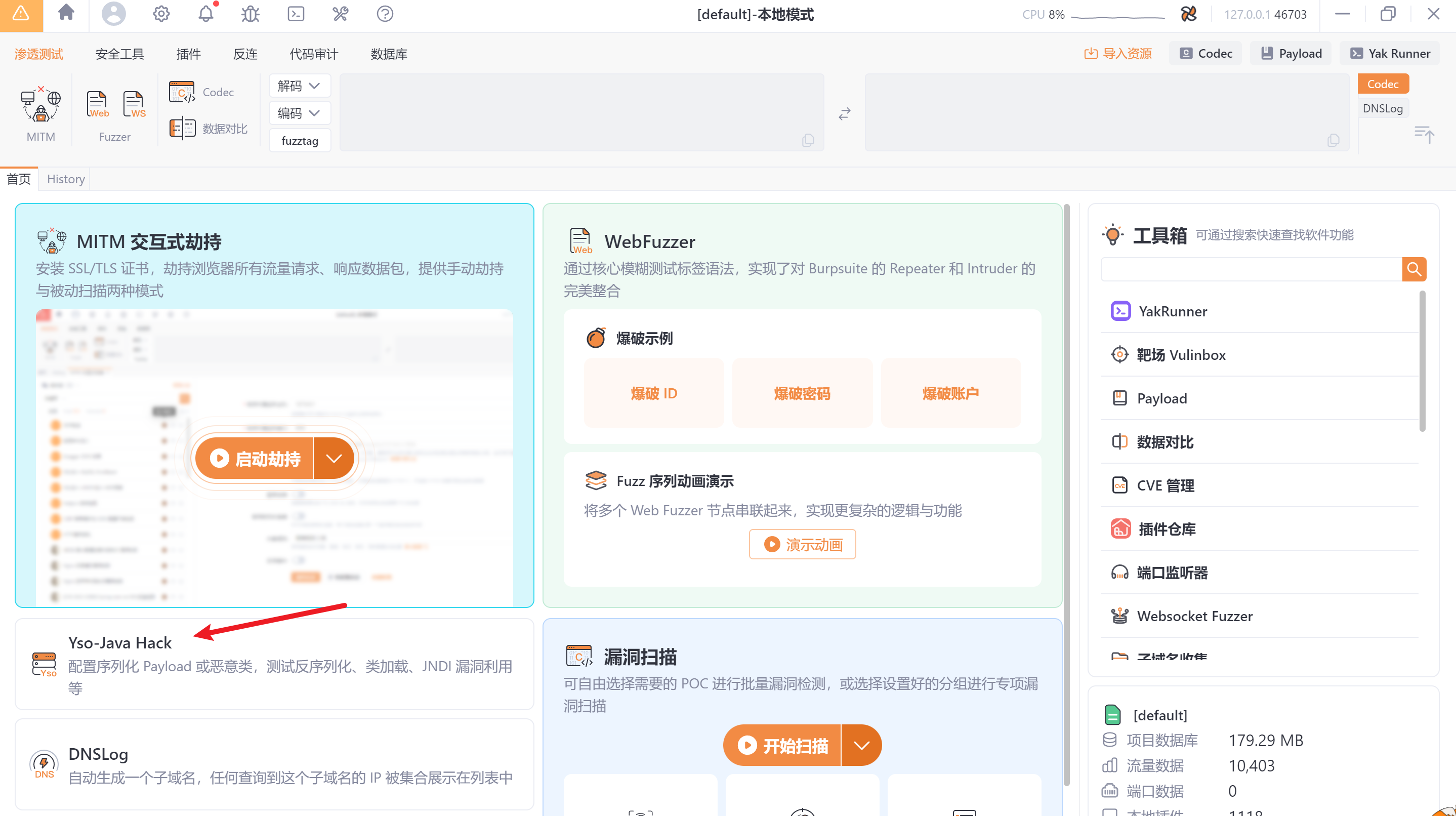Open the help question mark icon
The image size is (1456, 816).
pos(385,14)
